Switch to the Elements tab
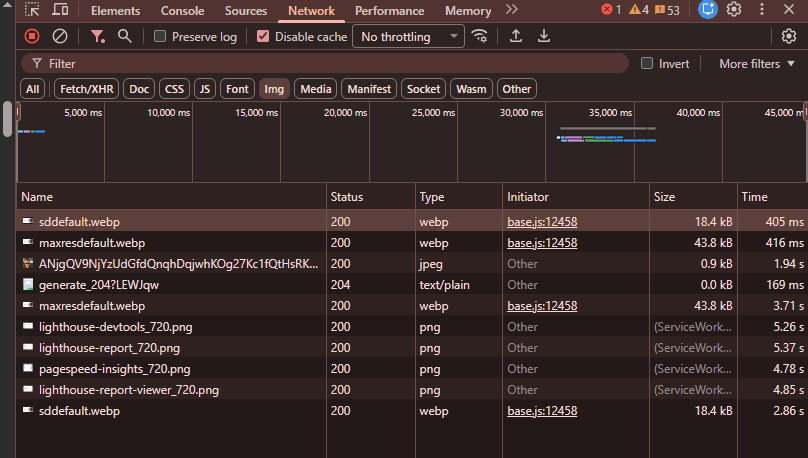The height and width of the screenshot is (458, 808). coord(115,11)
